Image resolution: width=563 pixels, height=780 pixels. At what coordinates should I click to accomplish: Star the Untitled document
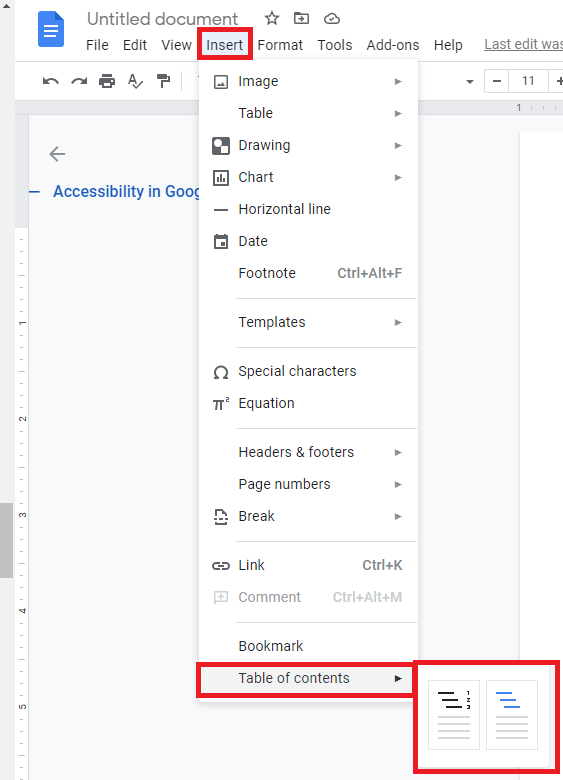pos(272,18)
